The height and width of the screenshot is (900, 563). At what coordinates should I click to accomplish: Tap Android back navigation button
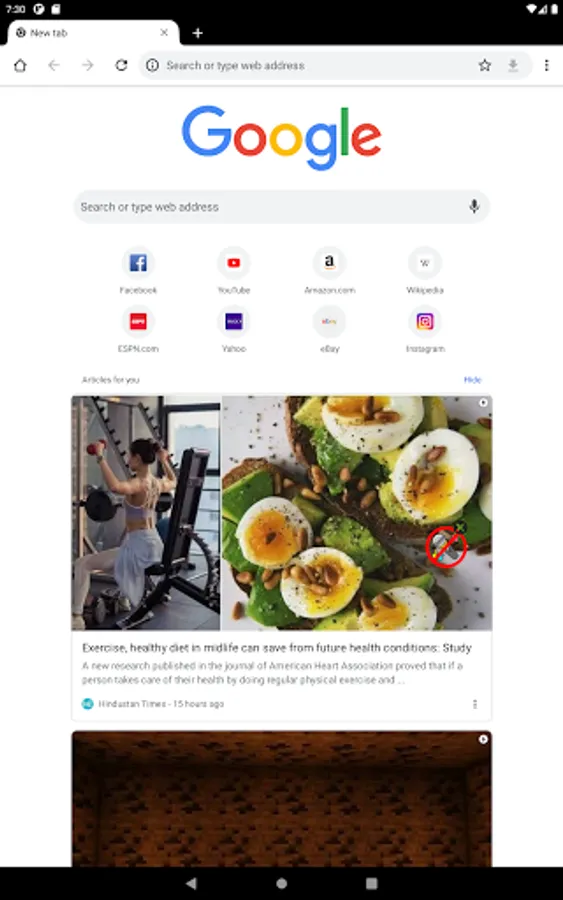click(191, 883)
